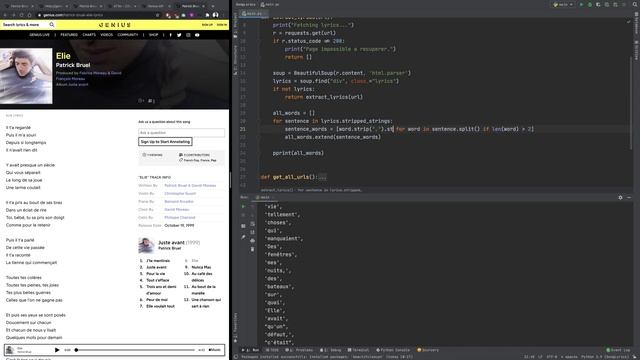Open the Favorites side panel tab

click(236, 327)
